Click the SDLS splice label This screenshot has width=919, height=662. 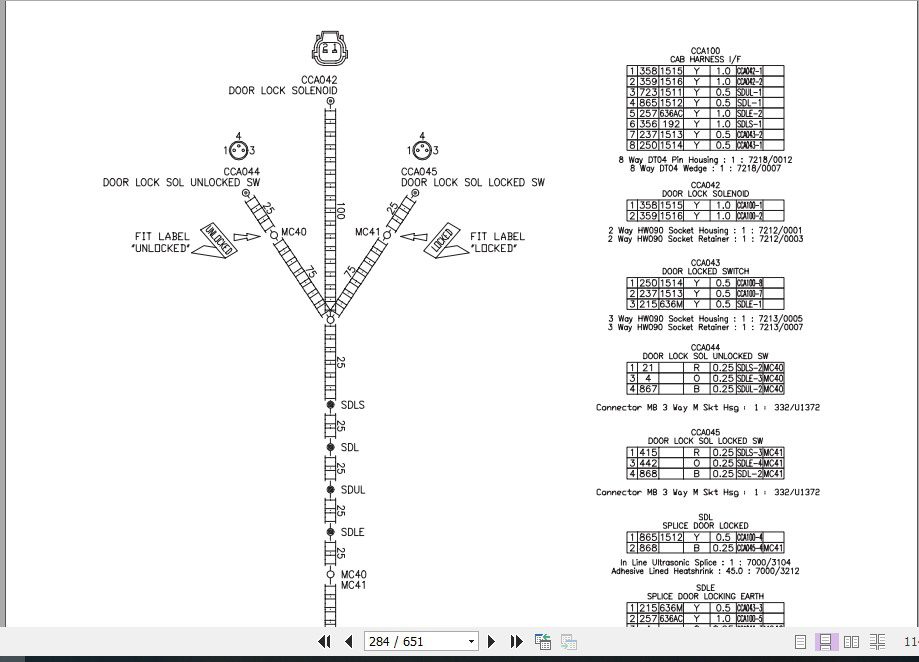(x=352, y=405)
